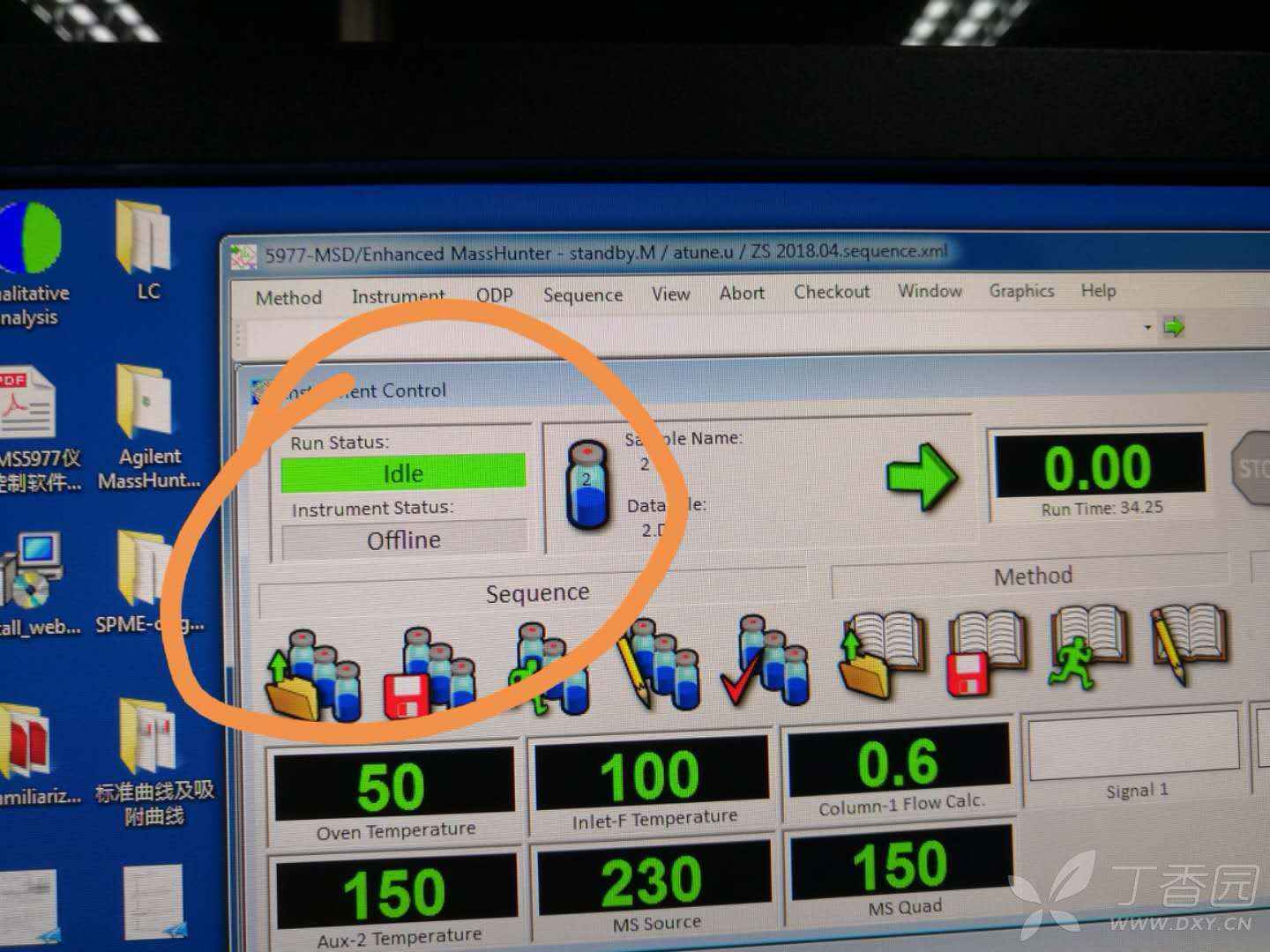The width and height of the screenshot is (1270, 952).
Task: Click the Save Sequence floppy-vials icon
Action: [430, 672]
